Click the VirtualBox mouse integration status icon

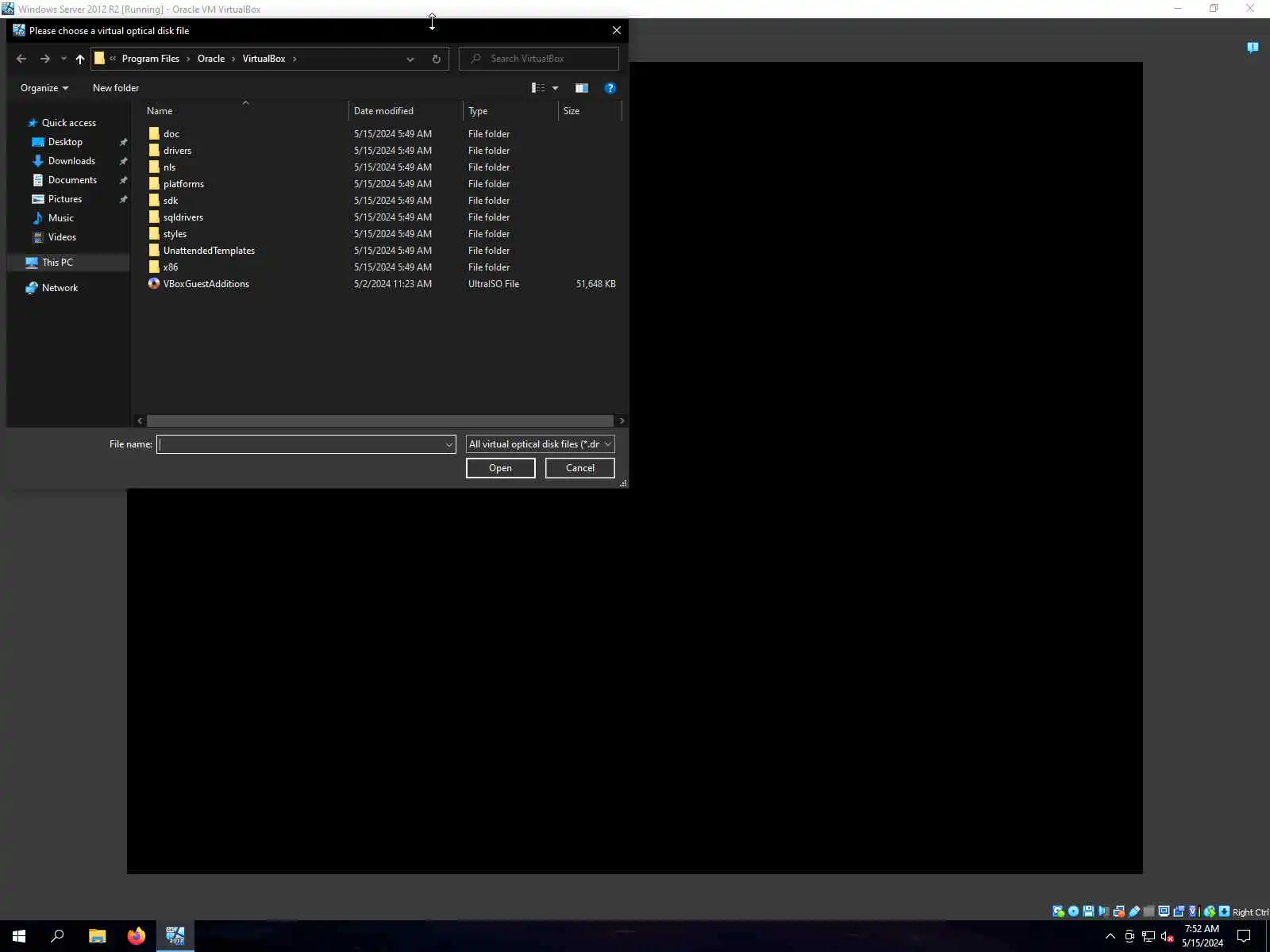click(1209, 912)
